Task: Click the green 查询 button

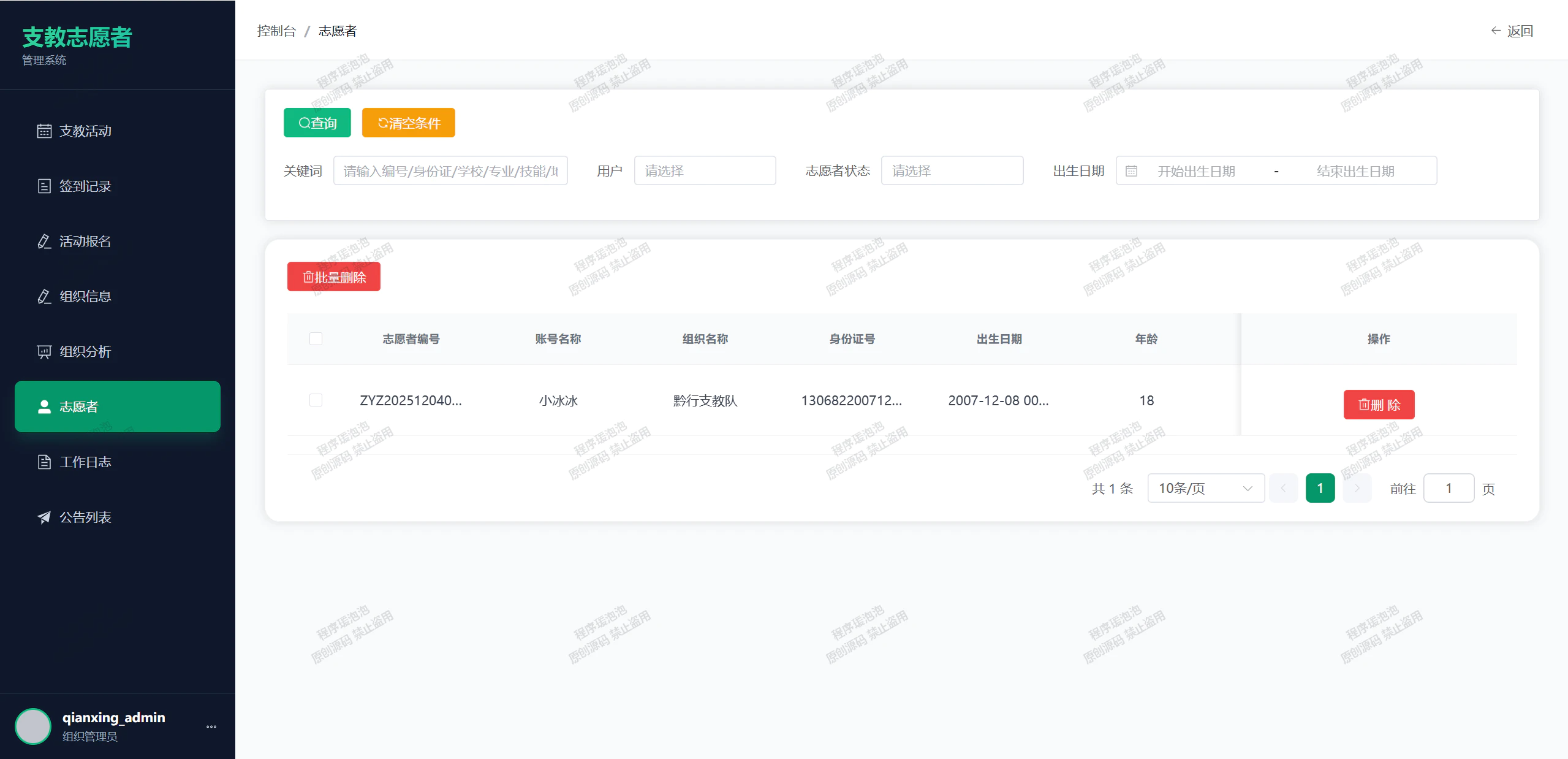Action: coord(317,123)
